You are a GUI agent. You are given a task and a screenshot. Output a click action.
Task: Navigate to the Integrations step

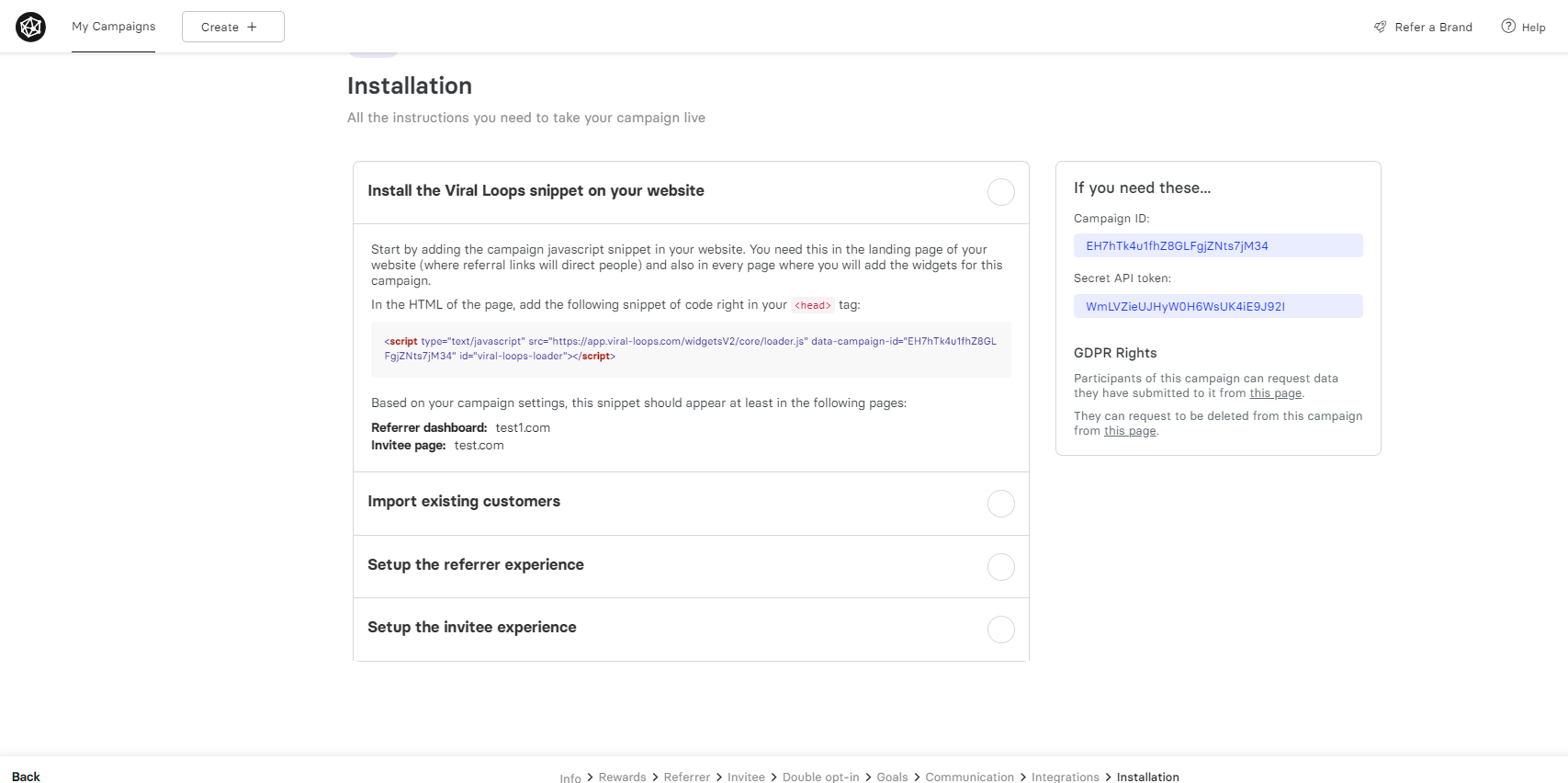pos(1066,777)
